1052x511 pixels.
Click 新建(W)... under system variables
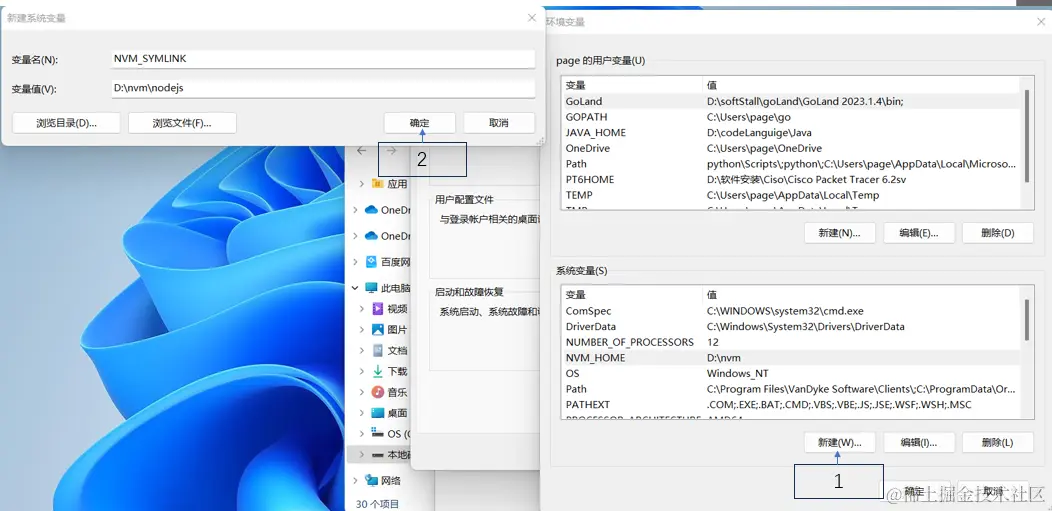coord(839,443)
